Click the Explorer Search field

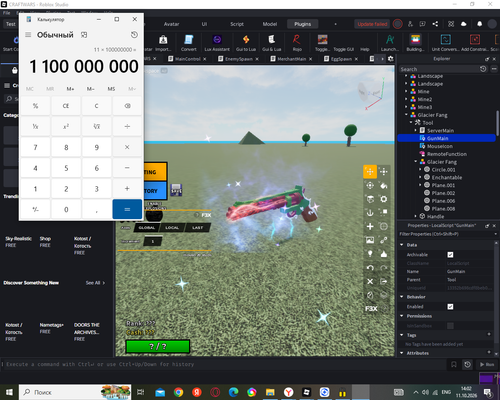tap(439, 69)
